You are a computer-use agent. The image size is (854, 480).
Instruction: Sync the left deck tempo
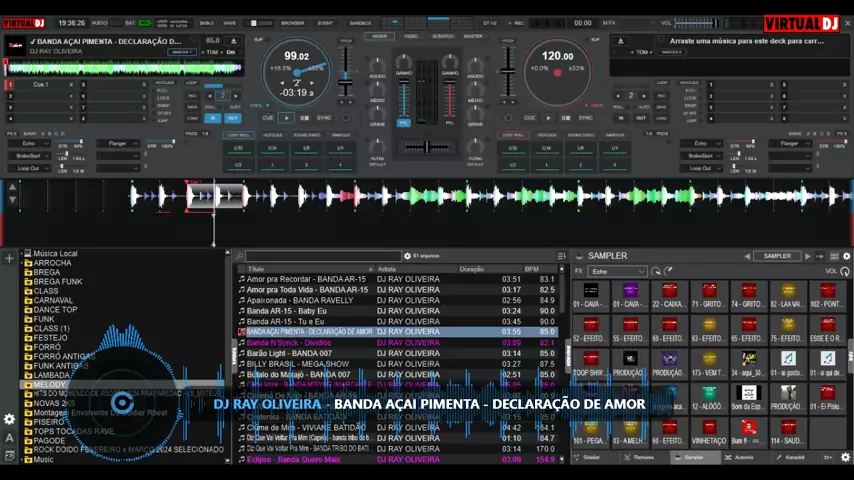coord(324,118)
